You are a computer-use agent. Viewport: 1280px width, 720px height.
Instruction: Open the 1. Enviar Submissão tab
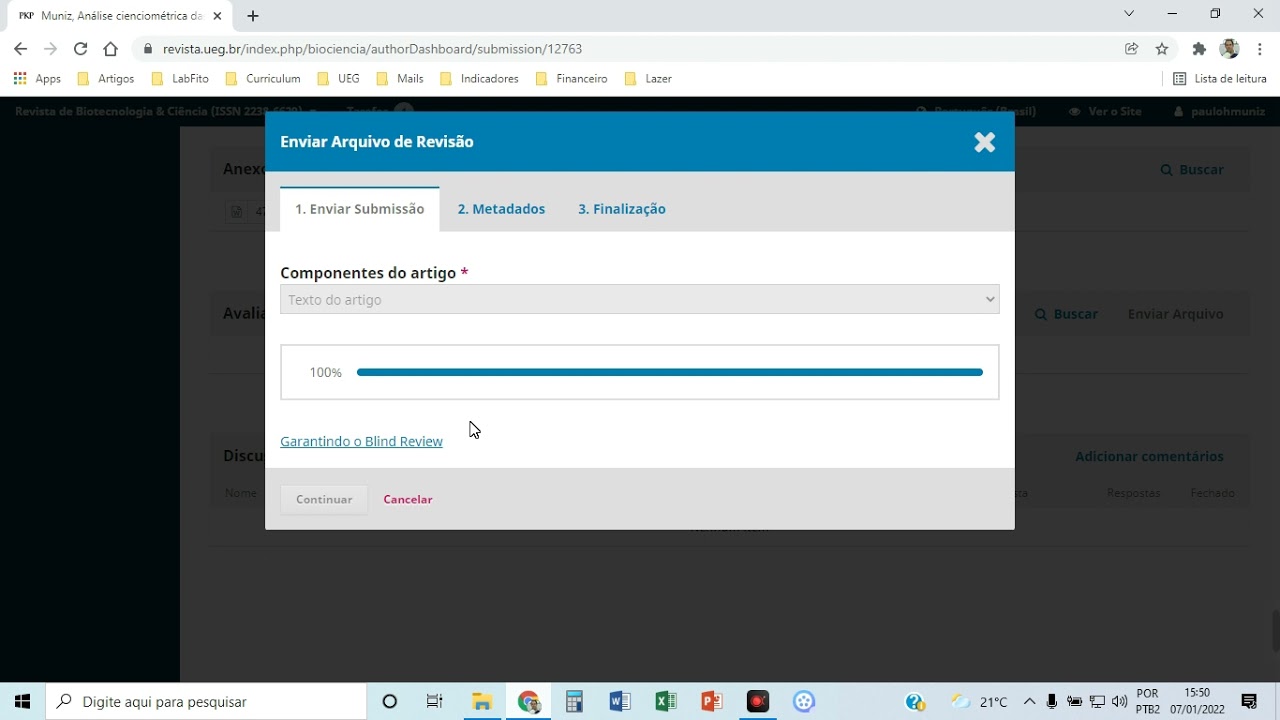tap(359, 209)
